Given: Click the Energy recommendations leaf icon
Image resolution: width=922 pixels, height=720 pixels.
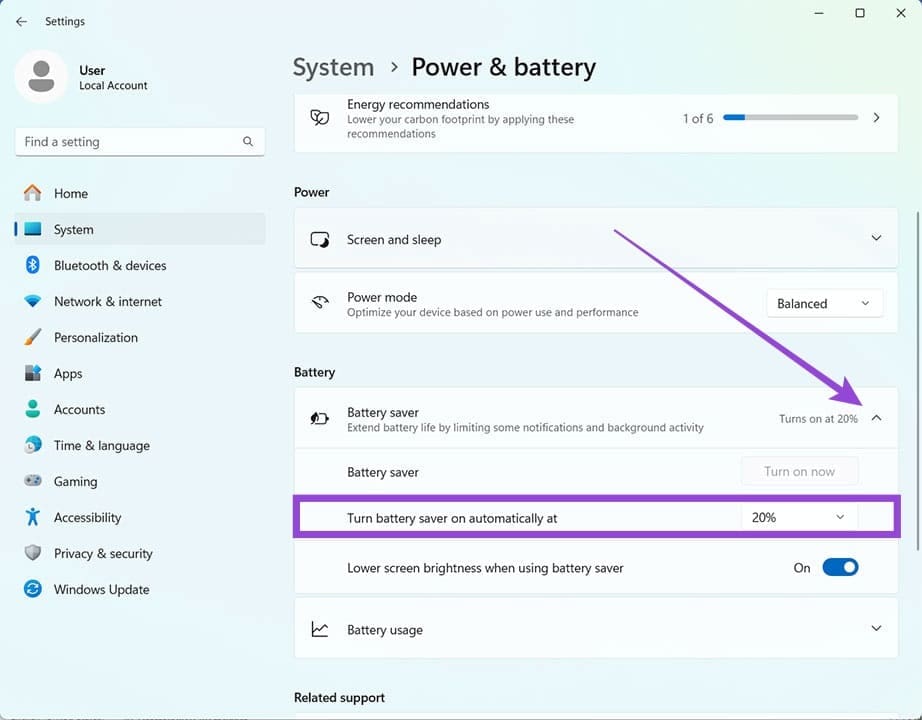Looking at the screenshot, I should [x=318, y=117].
